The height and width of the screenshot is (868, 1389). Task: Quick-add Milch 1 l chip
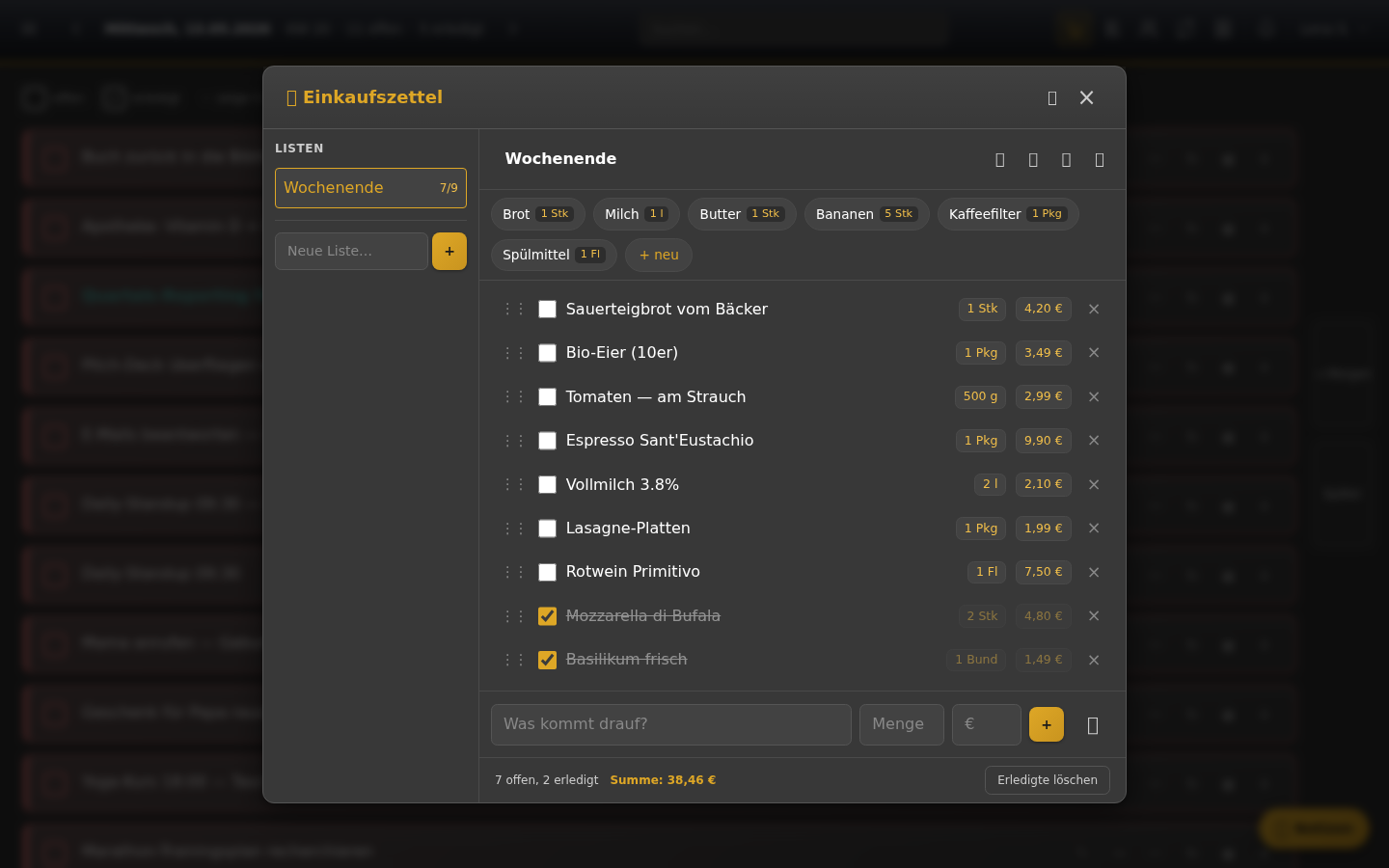click(637, 214)
